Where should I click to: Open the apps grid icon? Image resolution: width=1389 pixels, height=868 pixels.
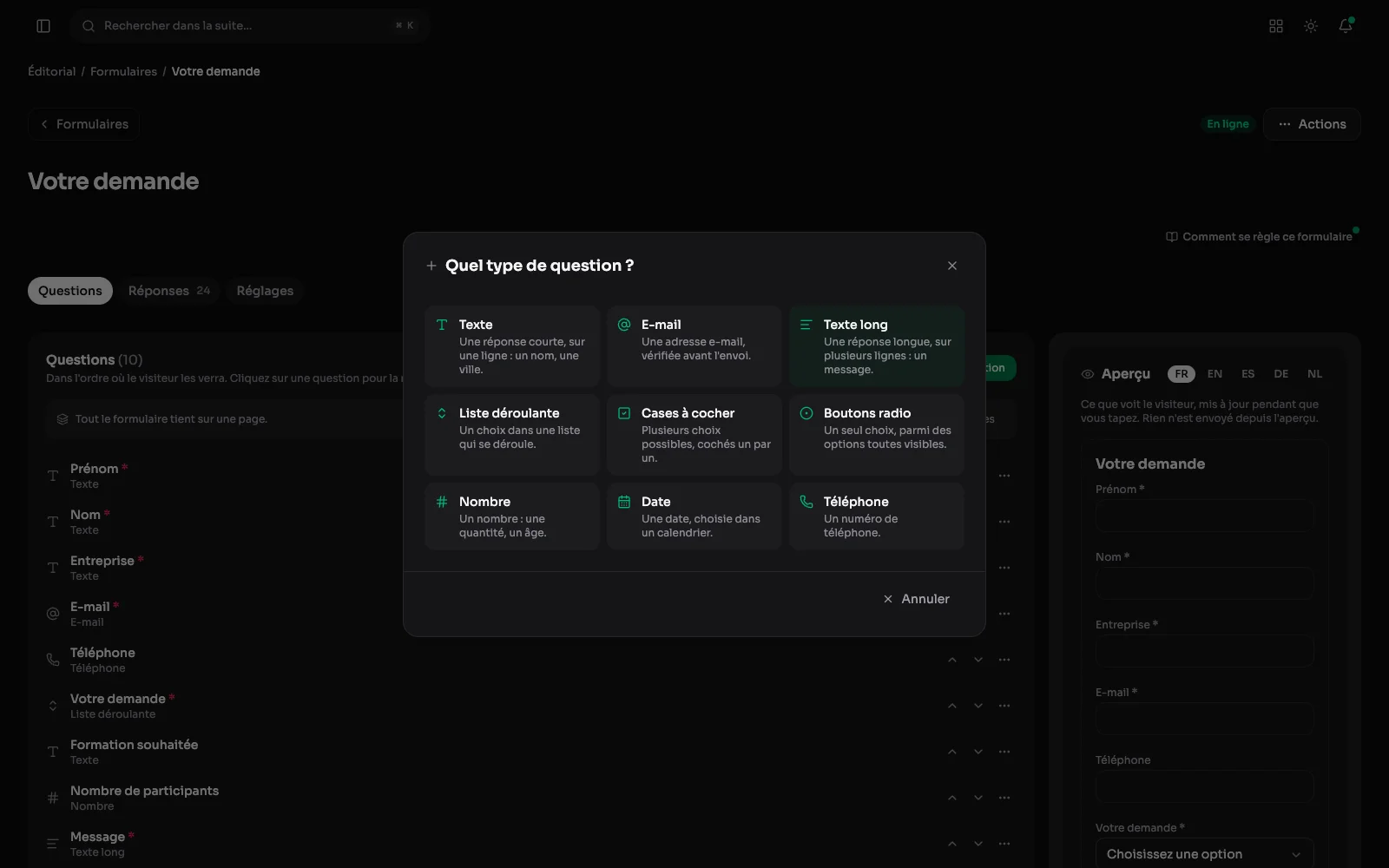tap(1276, 26)
